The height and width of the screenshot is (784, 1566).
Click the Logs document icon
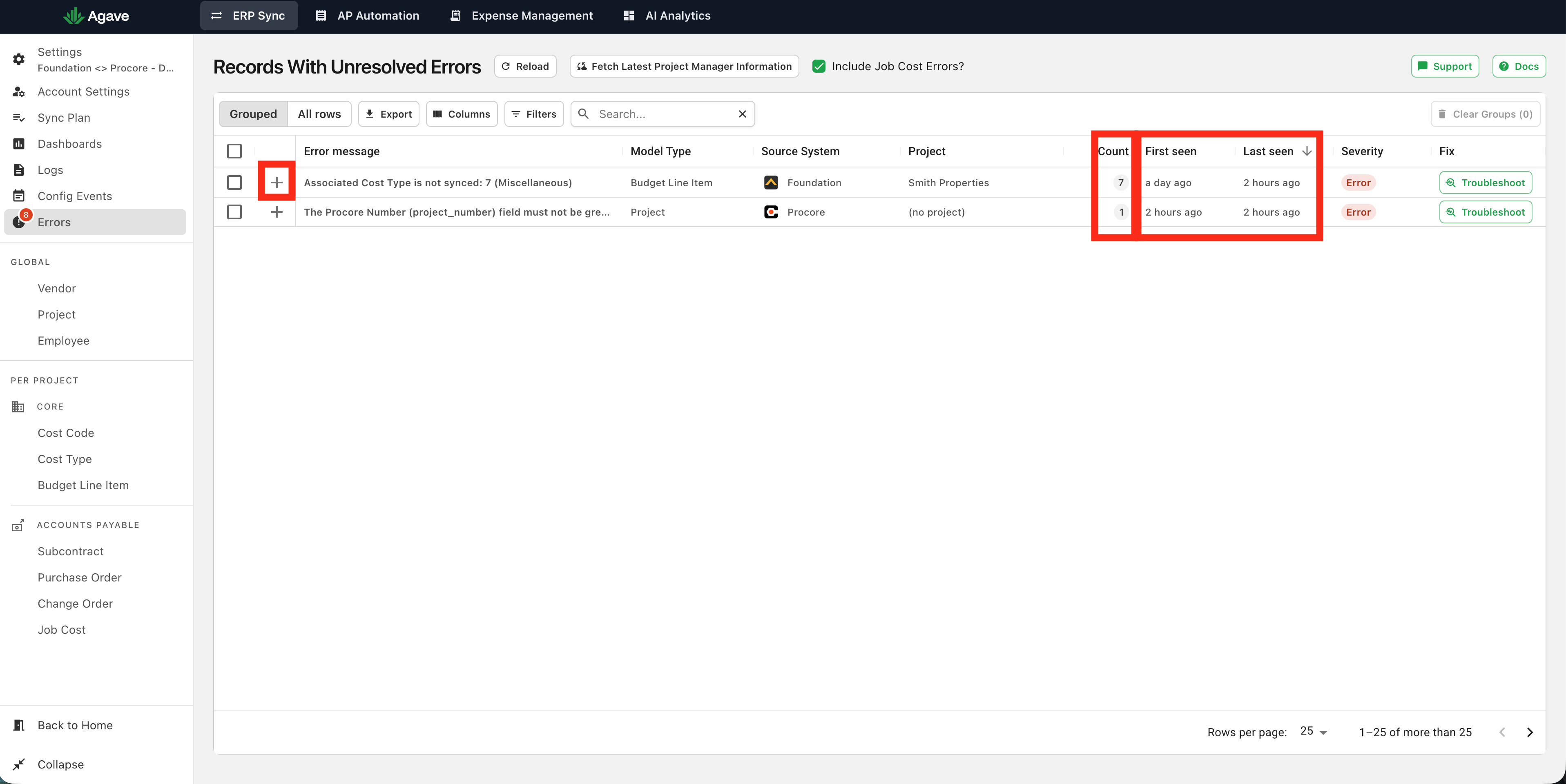(19, 170)
